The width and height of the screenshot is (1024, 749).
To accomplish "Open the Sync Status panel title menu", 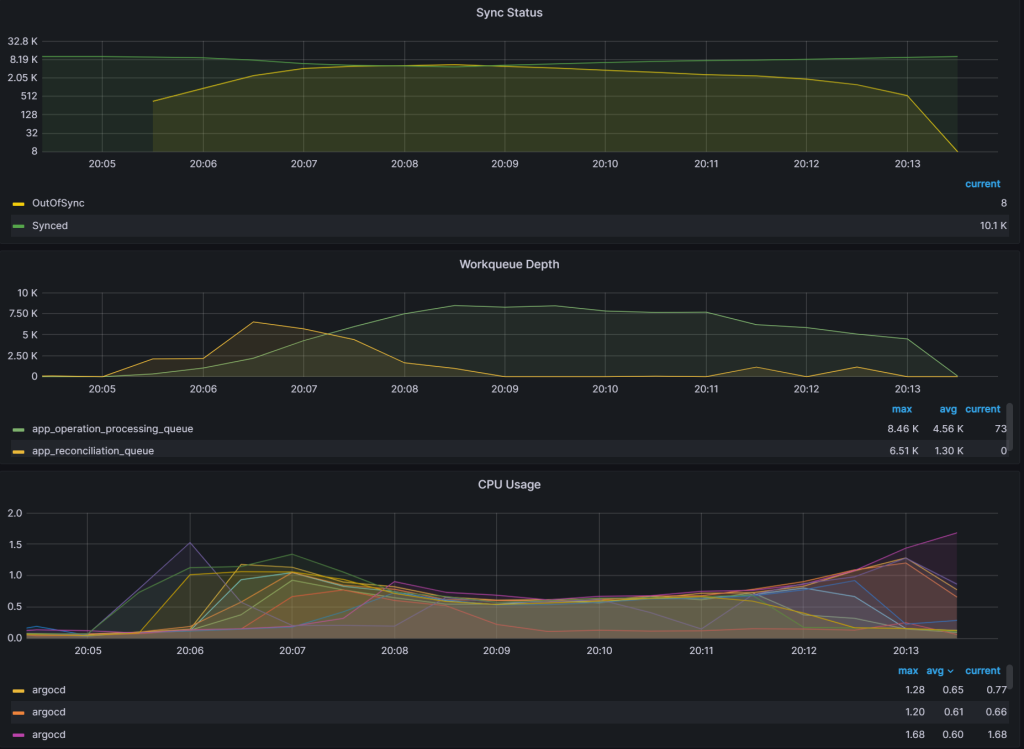I will (509, 12).
